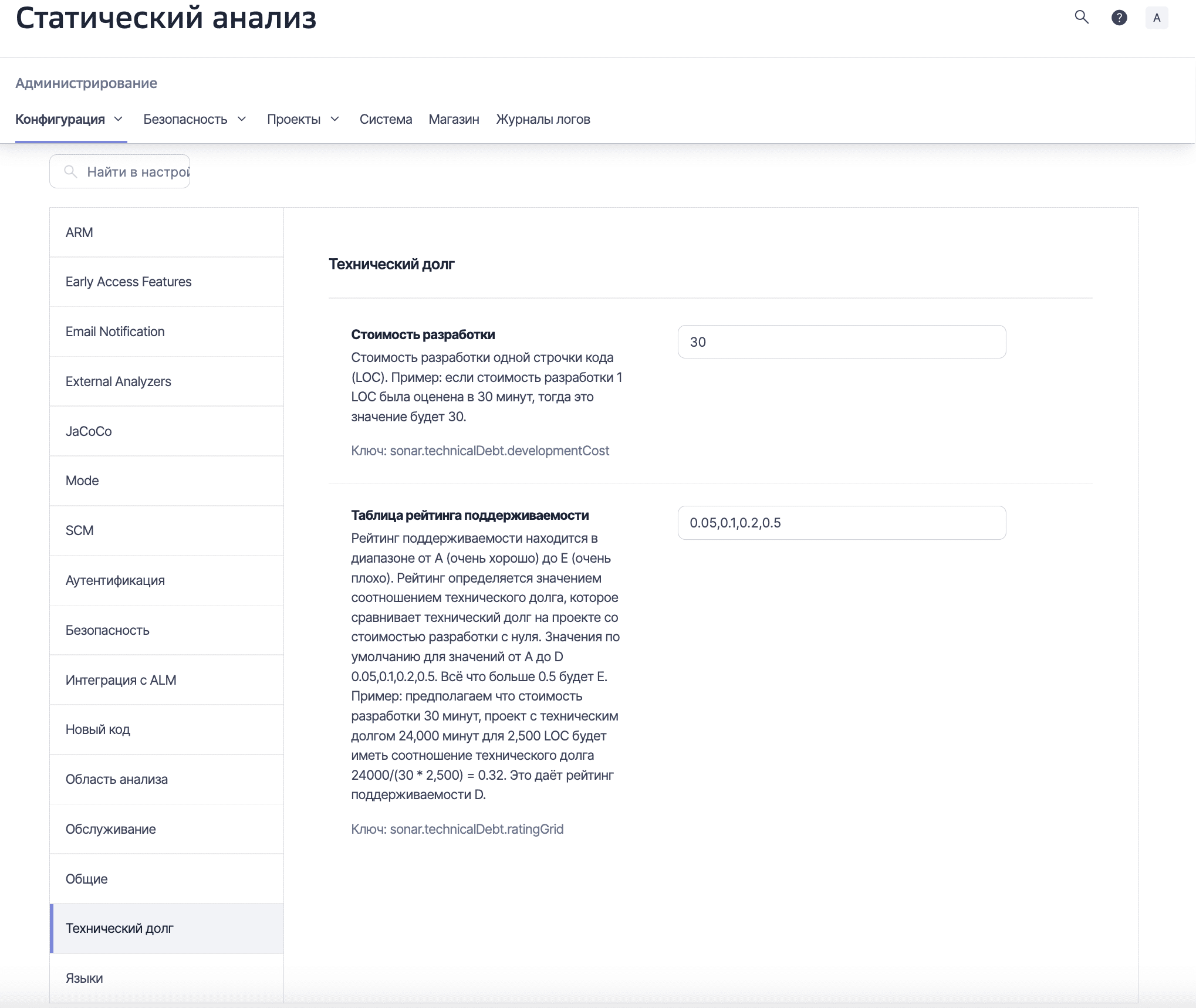Screen dimensions: 1196x1008
Task: Open the Интеграция с ALM category
Action: (x=121, y=680)
